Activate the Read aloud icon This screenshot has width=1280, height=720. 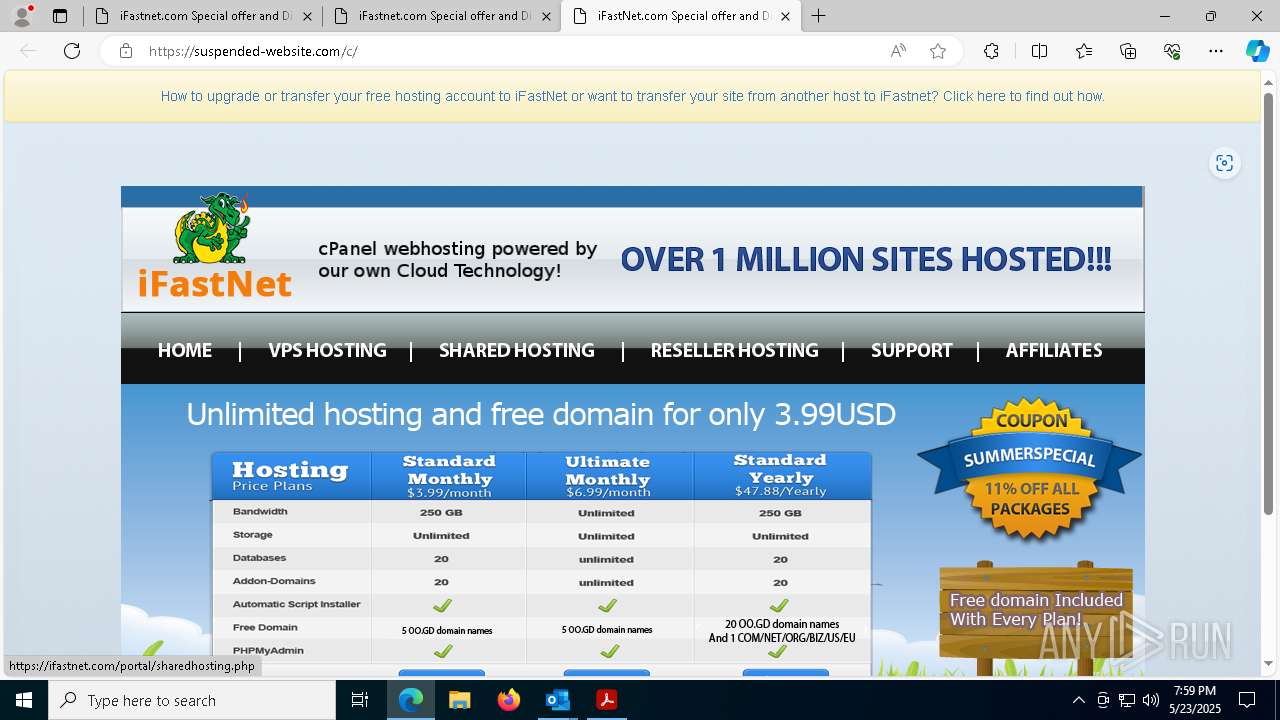pyautogui.click(x=898, y=51)
